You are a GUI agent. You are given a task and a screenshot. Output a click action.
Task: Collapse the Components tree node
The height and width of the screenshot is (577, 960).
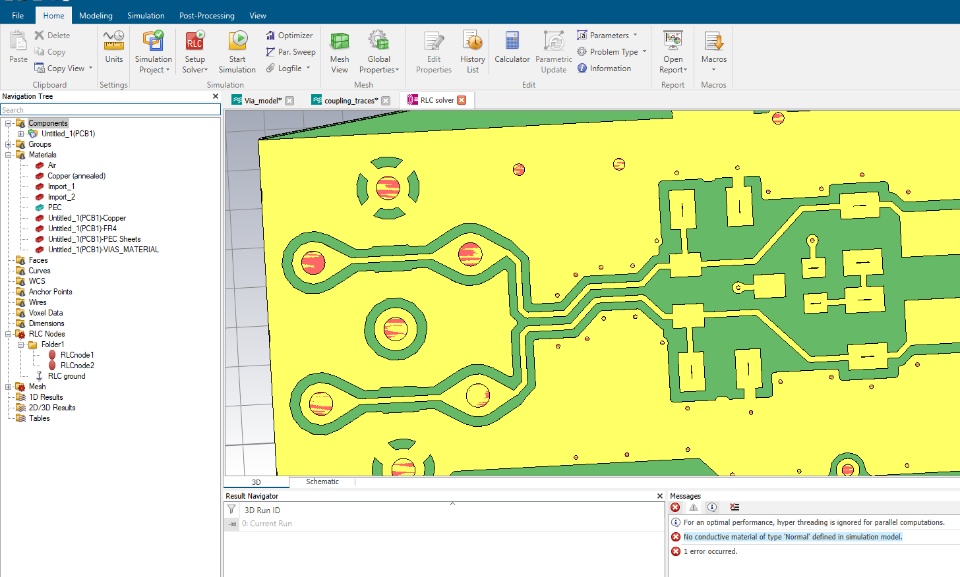coord(8,123)
